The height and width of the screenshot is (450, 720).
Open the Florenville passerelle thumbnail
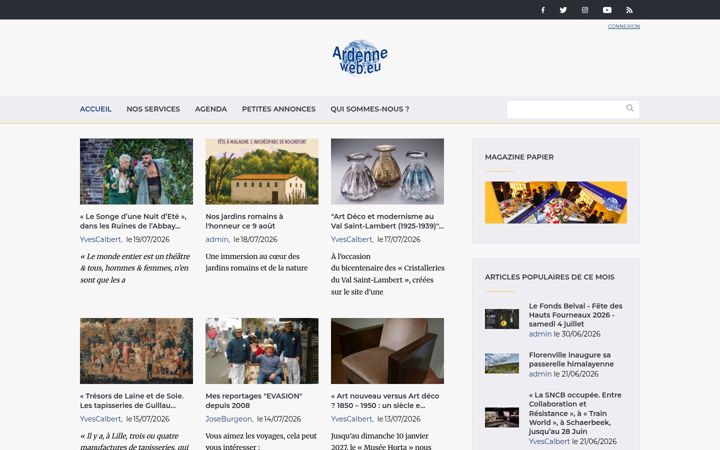(502, 363)
